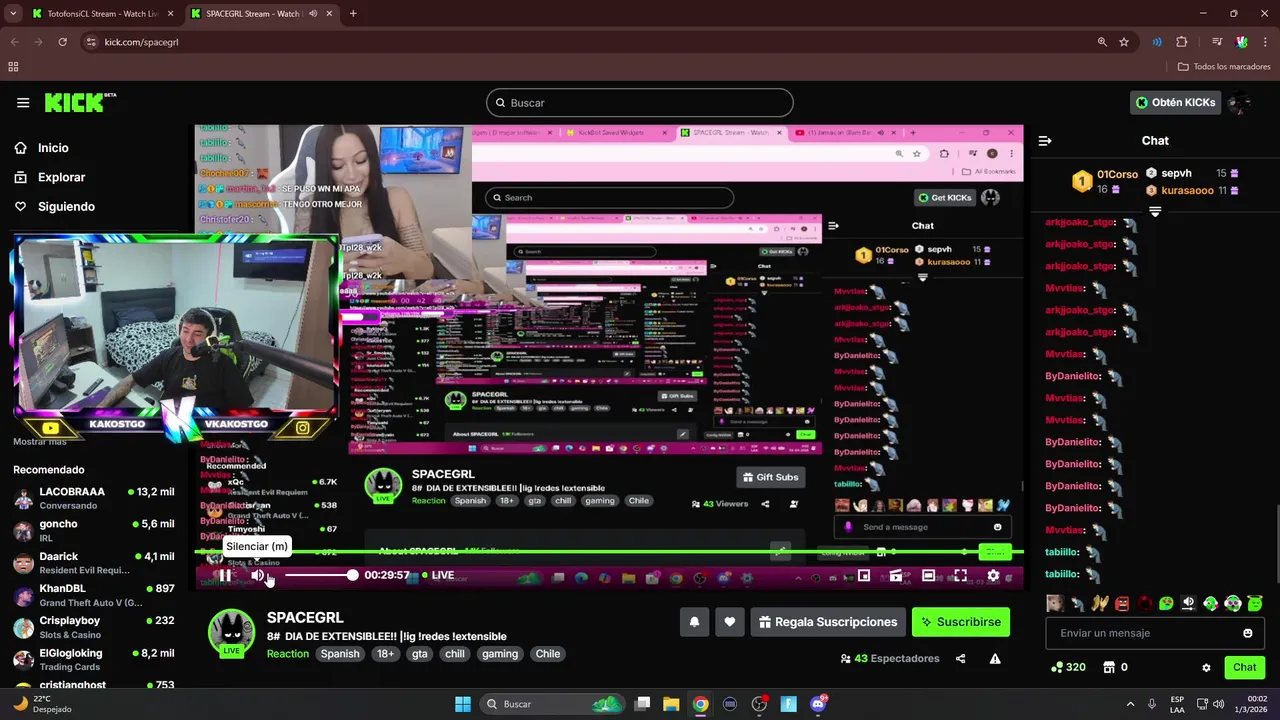Open the user profile avatar menu

(1240, 103)
